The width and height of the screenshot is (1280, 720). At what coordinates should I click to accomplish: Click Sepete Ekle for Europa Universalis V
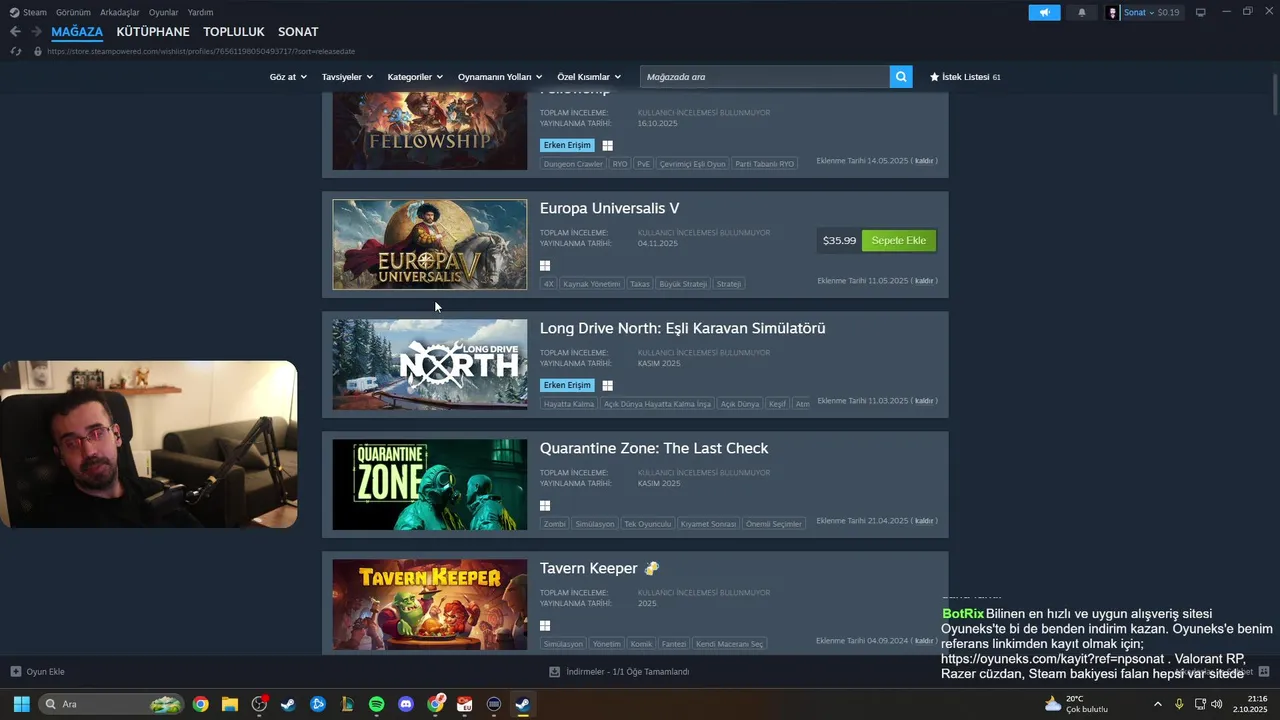(899, 240)
